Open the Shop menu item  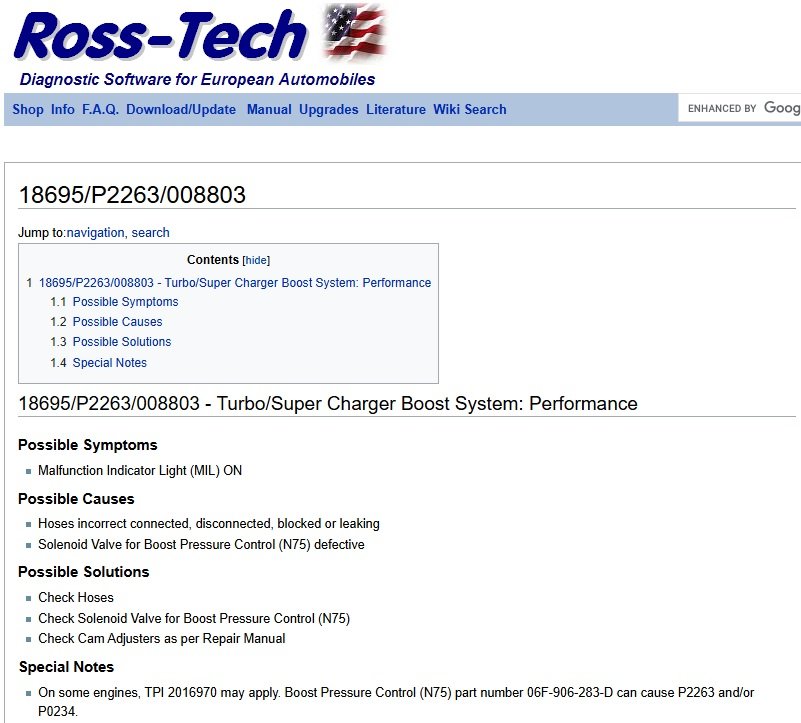[x=28, y=110]
